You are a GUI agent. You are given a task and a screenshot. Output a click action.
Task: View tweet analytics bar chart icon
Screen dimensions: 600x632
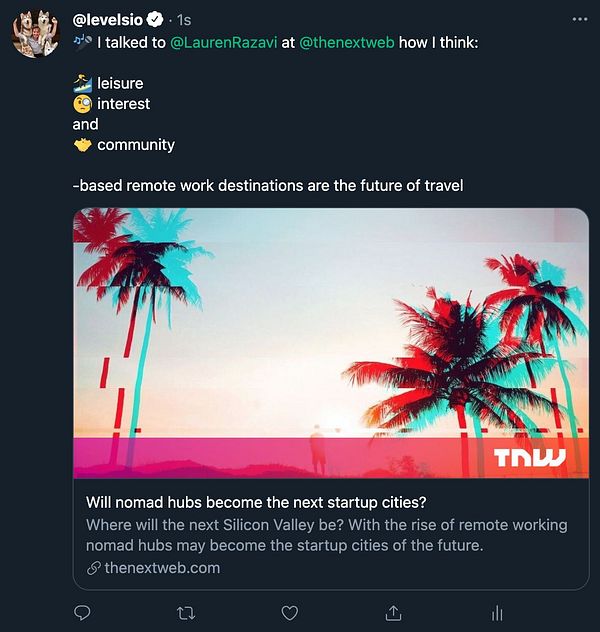pyautogui.click(x=496, y=612)
